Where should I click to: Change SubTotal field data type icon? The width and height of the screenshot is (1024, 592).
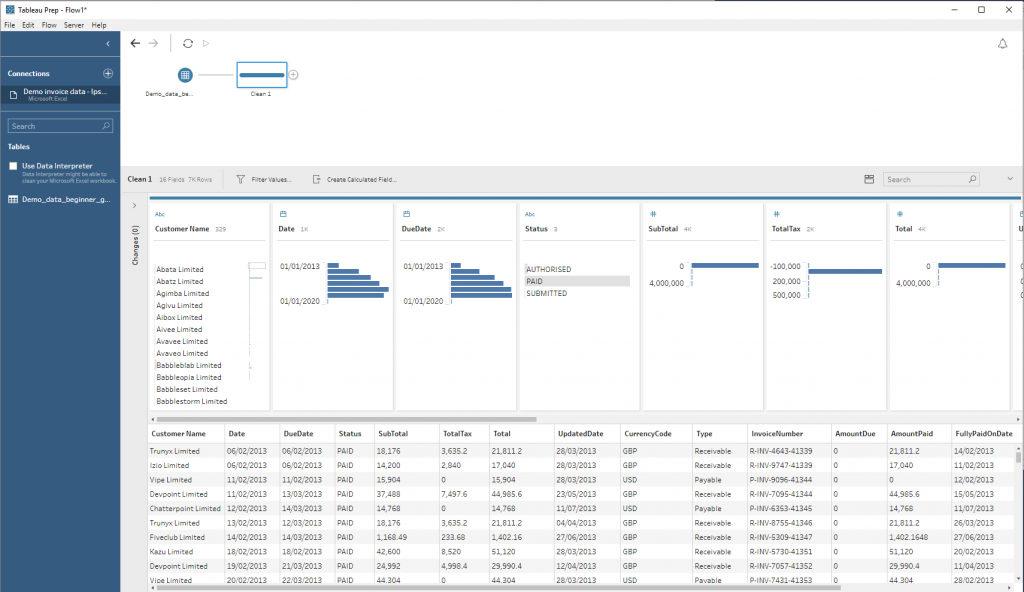pos(653,214)
